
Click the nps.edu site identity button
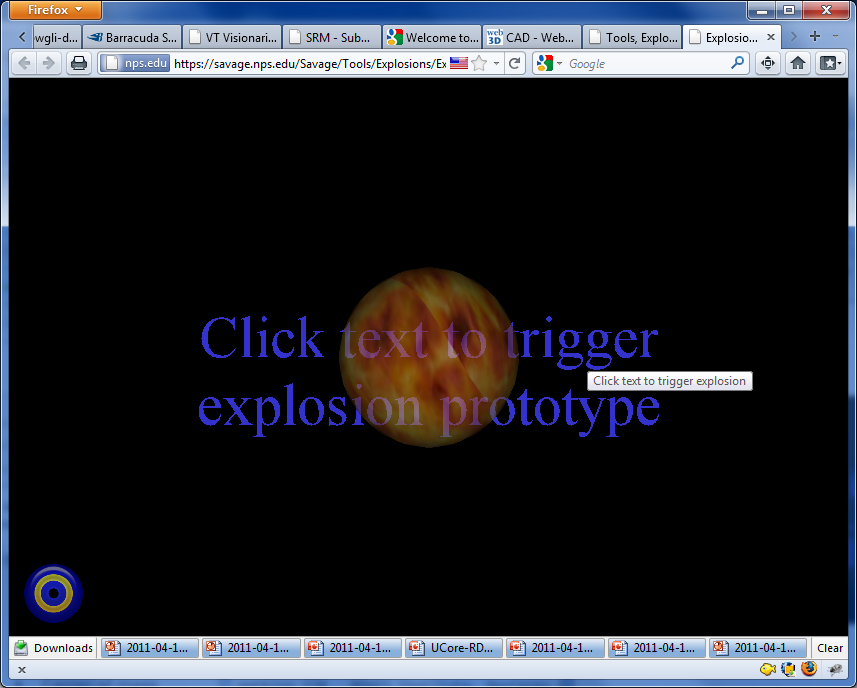tap(134, 63)
